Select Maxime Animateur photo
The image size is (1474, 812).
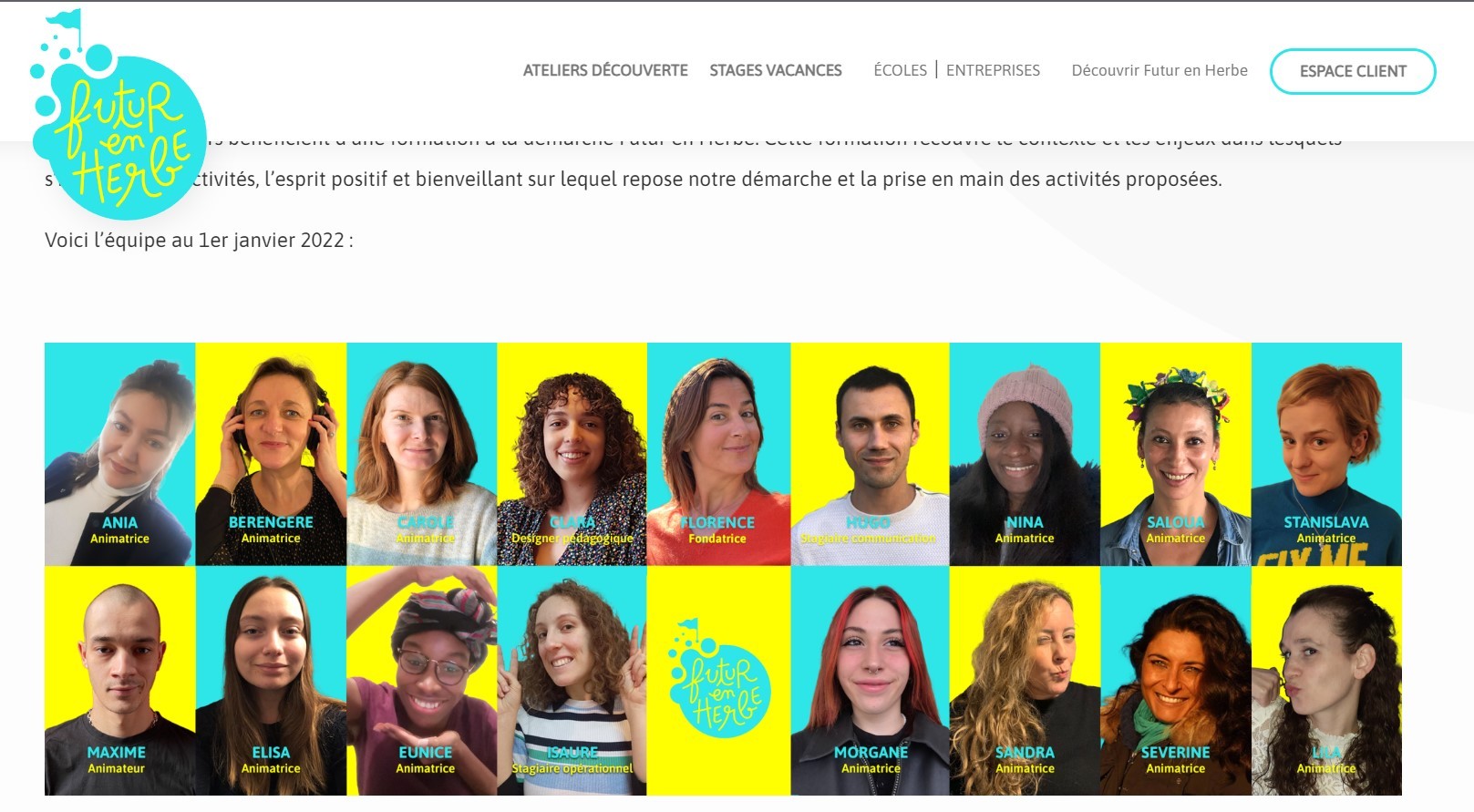(x=119, y=681)
